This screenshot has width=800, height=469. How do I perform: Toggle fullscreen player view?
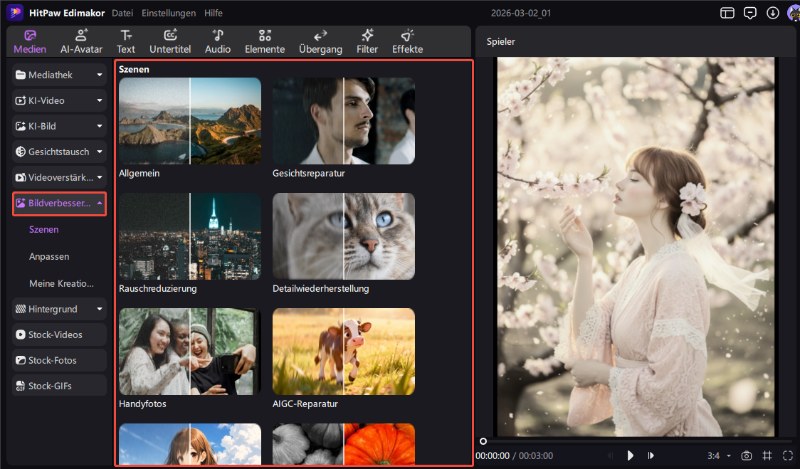coord(787,456)
